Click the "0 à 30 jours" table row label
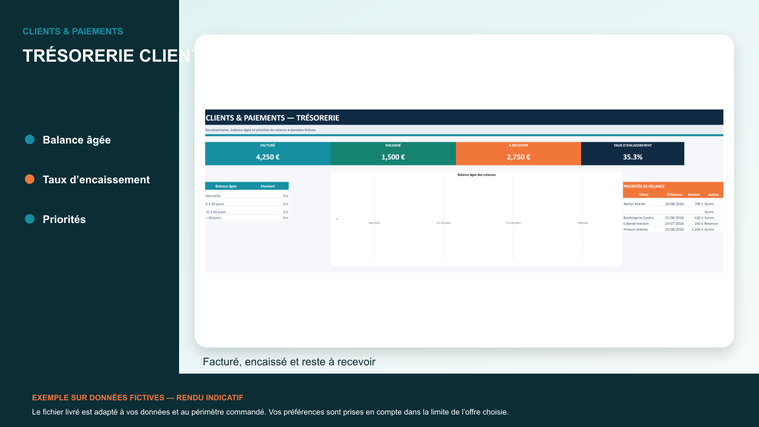Viewport: 759px width, 427px height. click(214, 204)
